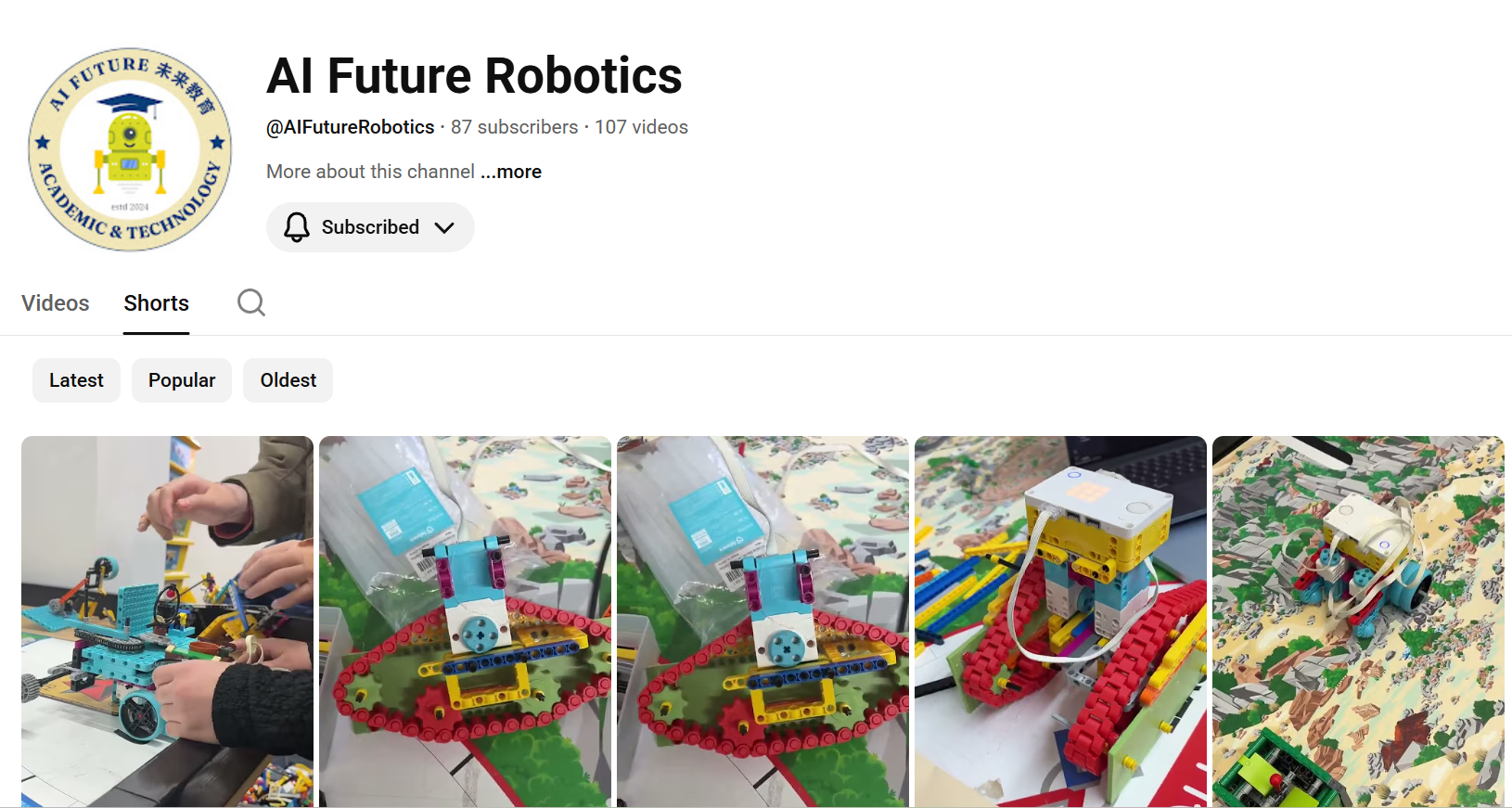The image size is (1512, 808).
Task: Click the Subscribed button label
Action: click(370, 227)
